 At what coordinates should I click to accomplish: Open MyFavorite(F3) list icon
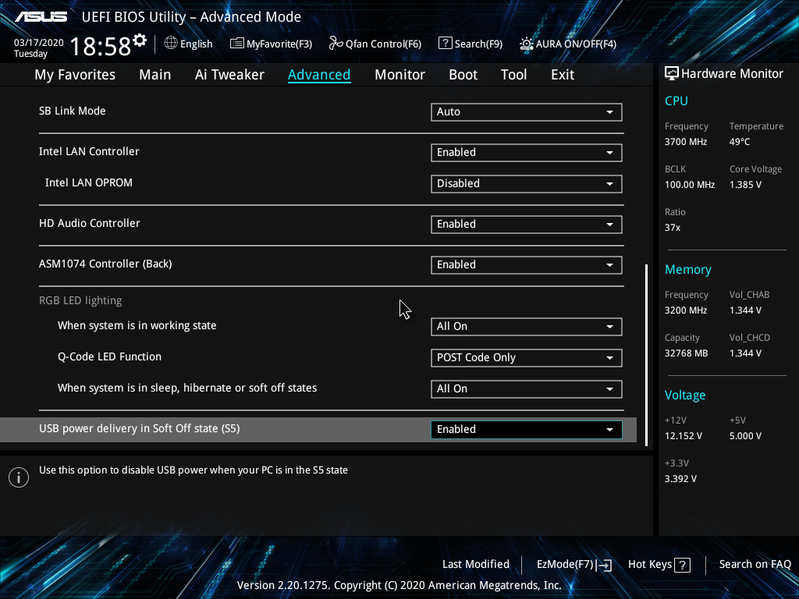[236, 43]
